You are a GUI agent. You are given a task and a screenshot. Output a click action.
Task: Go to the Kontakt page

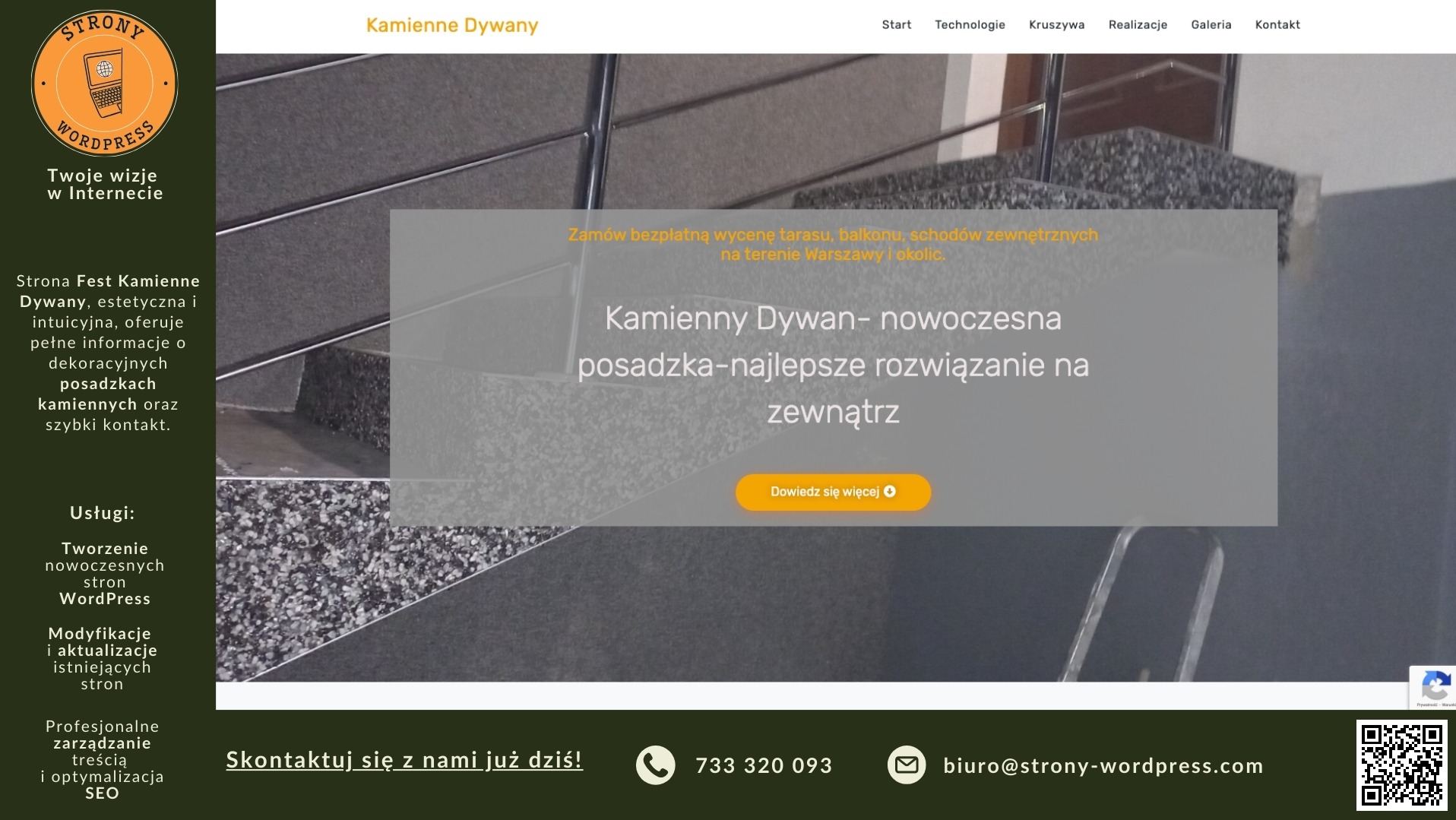pyautogui.click(x=1277, y=24)
